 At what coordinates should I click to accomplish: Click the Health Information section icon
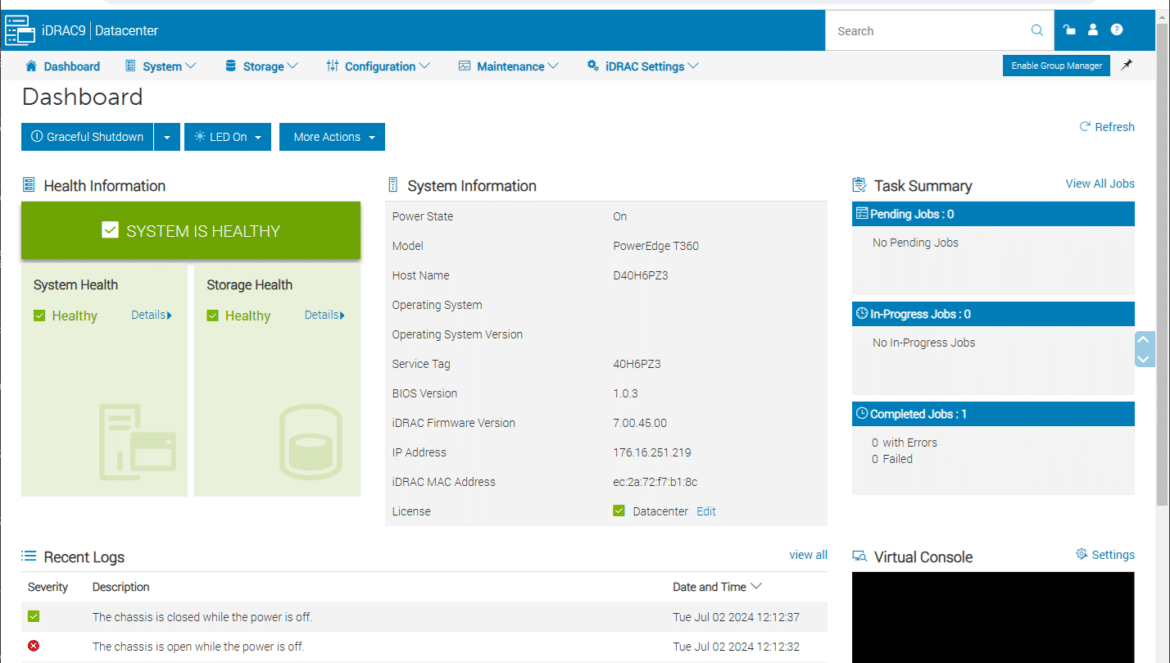pos(28,185)
